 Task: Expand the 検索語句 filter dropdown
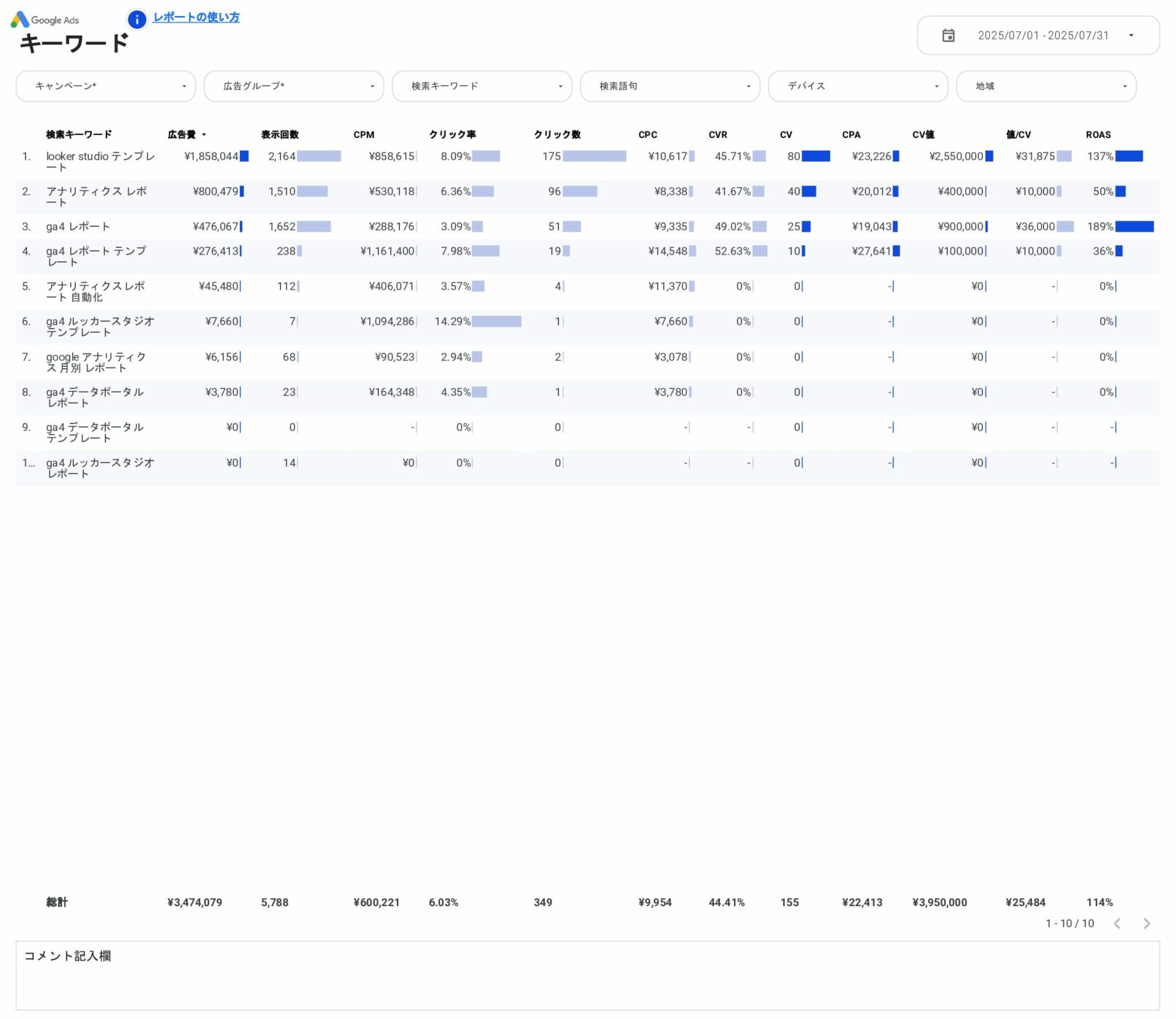coord(670,86)
